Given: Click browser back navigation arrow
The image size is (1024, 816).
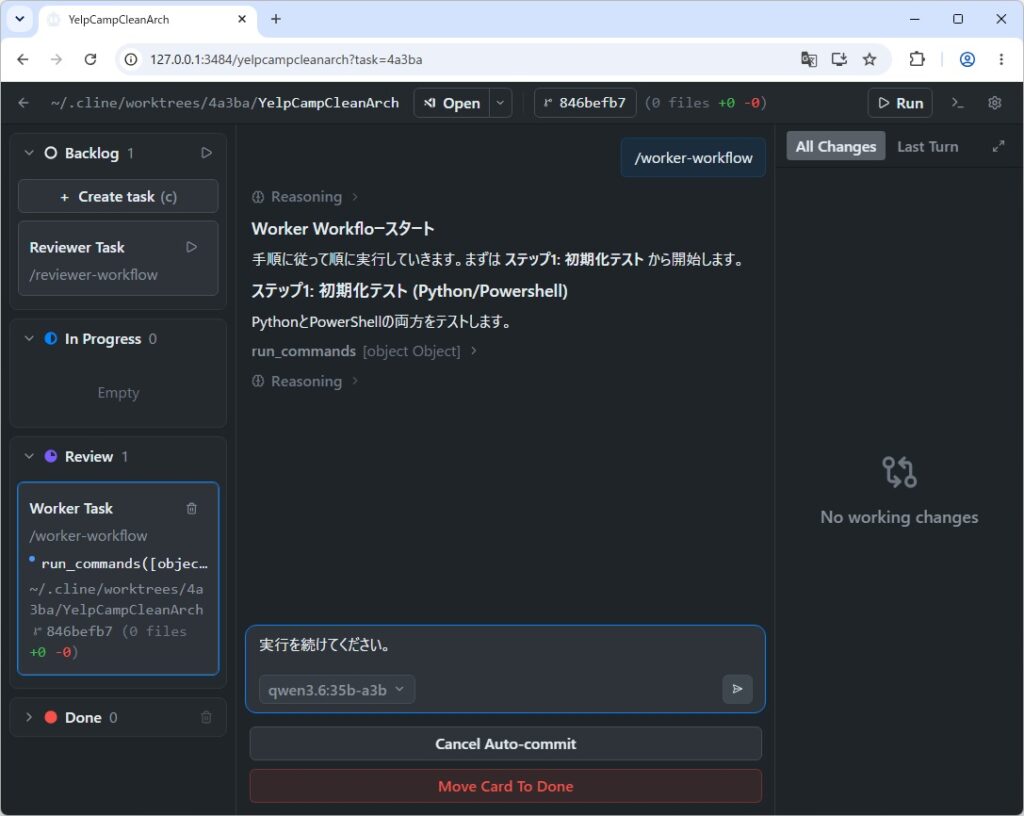Looking at the screenshot, I should (x=23, y=59).
